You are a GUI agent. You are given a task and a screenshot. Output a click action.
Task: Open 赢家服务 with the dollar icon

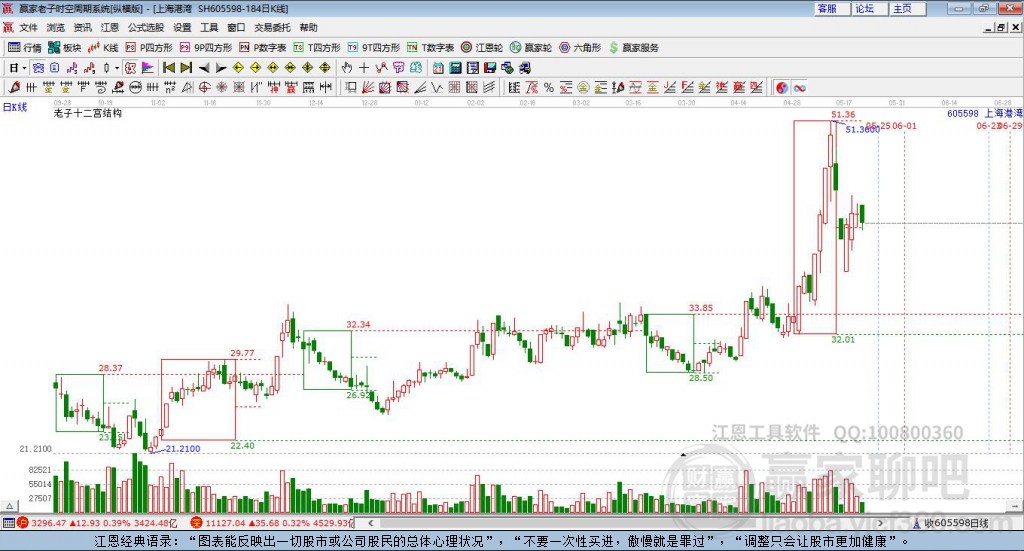[x=633, y=48]
